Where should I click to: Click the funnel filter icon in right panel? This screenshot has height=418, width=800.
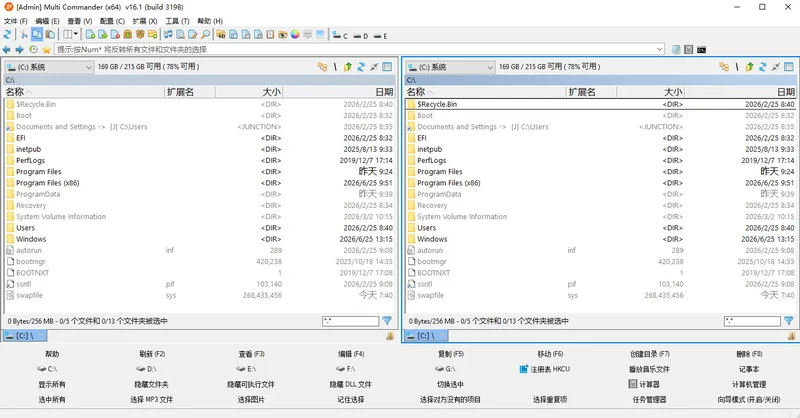click(789, 321)
